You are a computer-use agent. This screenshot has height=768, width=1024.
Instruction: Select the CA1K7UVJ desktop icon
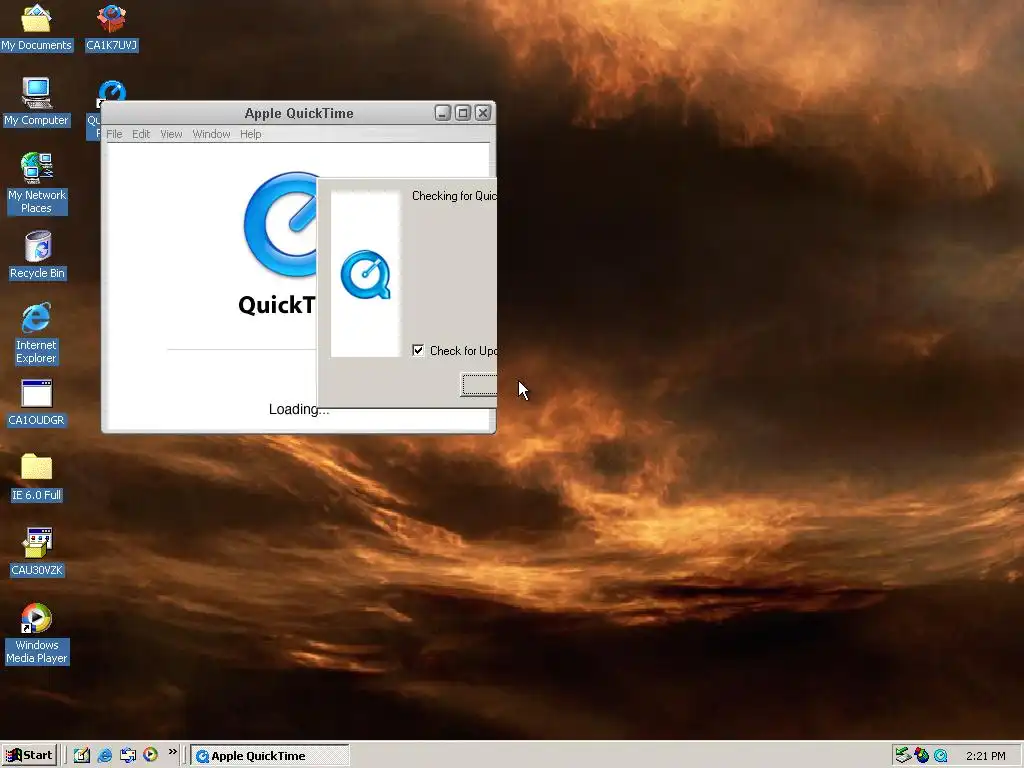point(112,28)
